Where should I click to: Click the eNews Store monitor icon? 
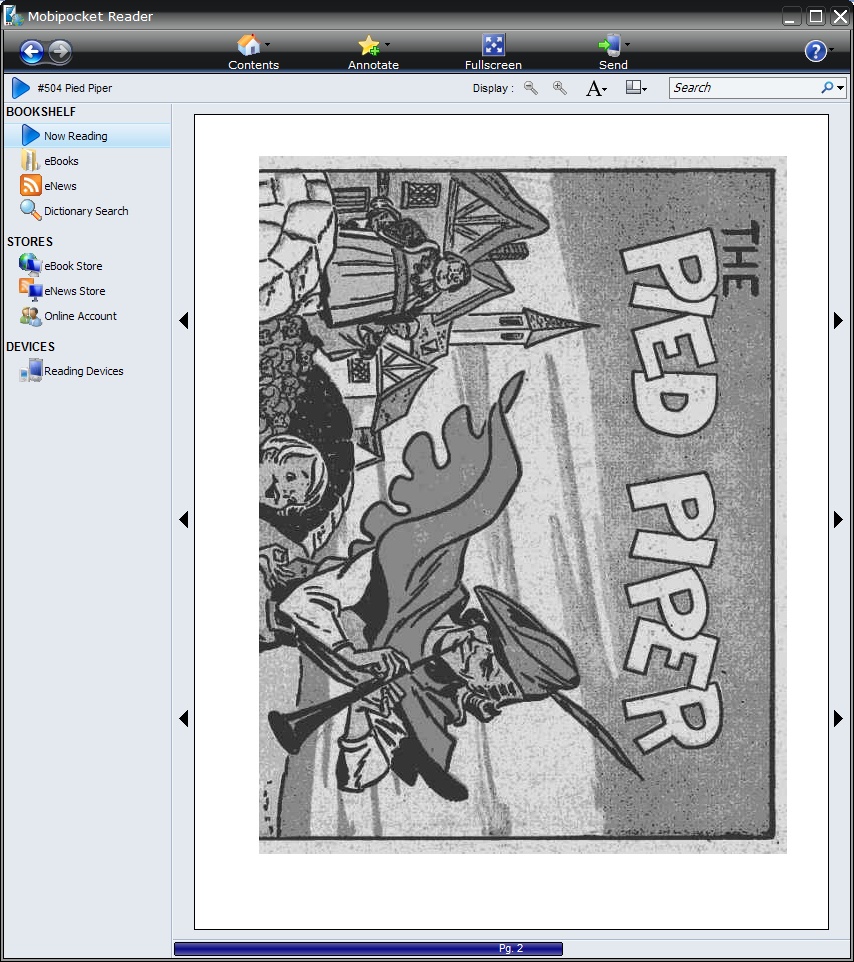30,290
